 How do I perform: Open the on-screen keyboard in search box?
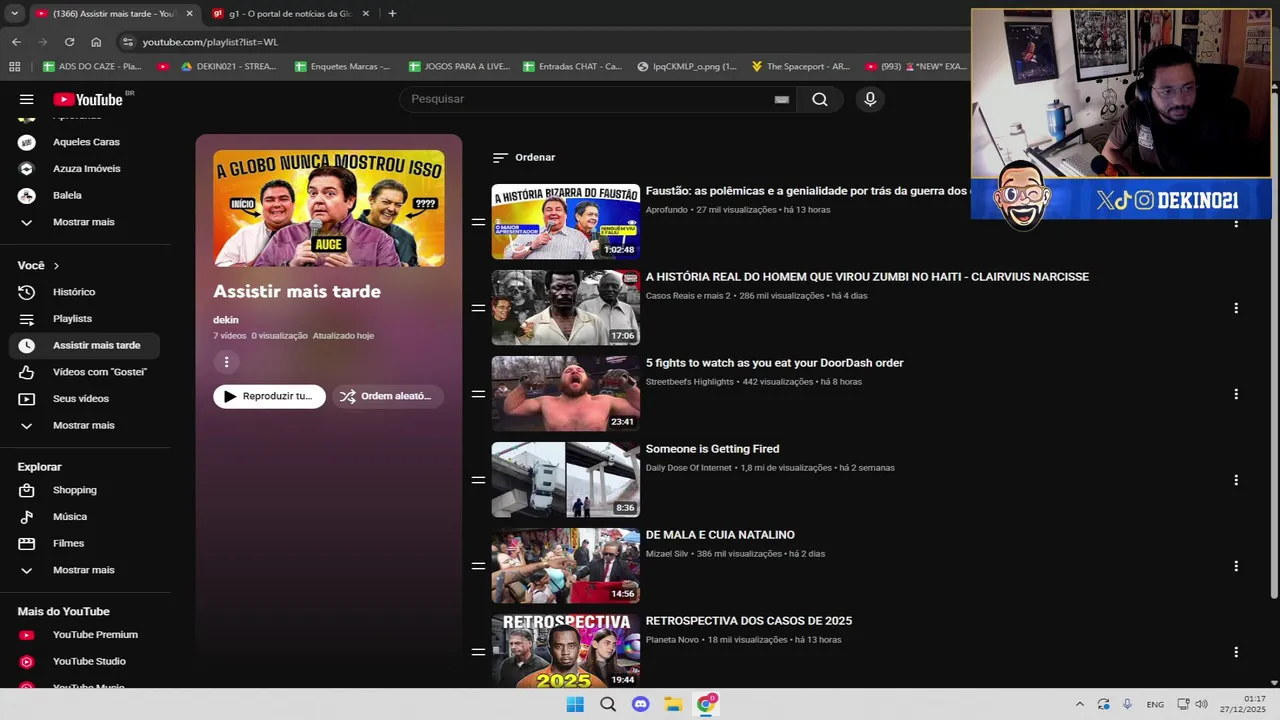coord(782,99)
